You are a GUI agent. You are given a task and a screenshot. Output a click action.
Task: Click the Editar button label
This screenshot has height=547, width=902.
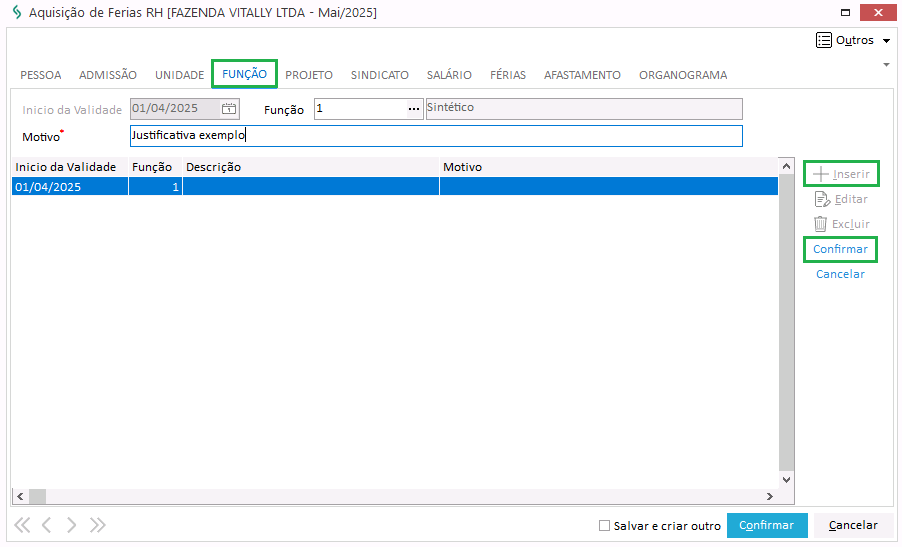coord(851,199)
